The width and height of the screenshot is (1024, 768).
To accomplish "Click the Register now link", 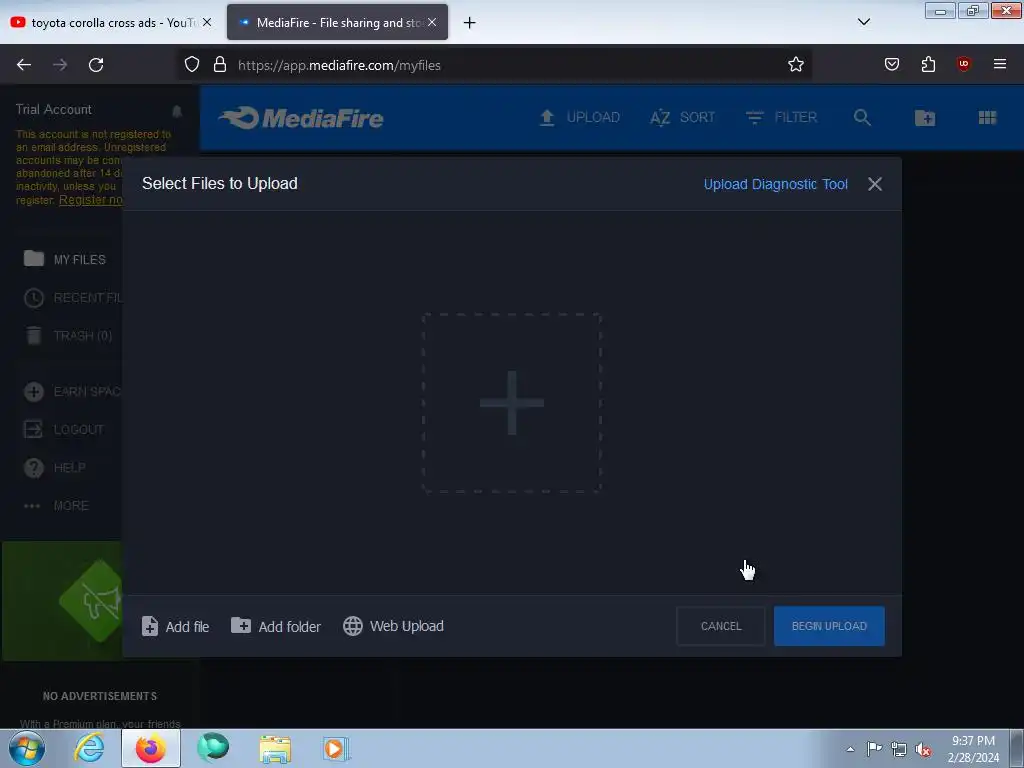I will tap(91, 200).
